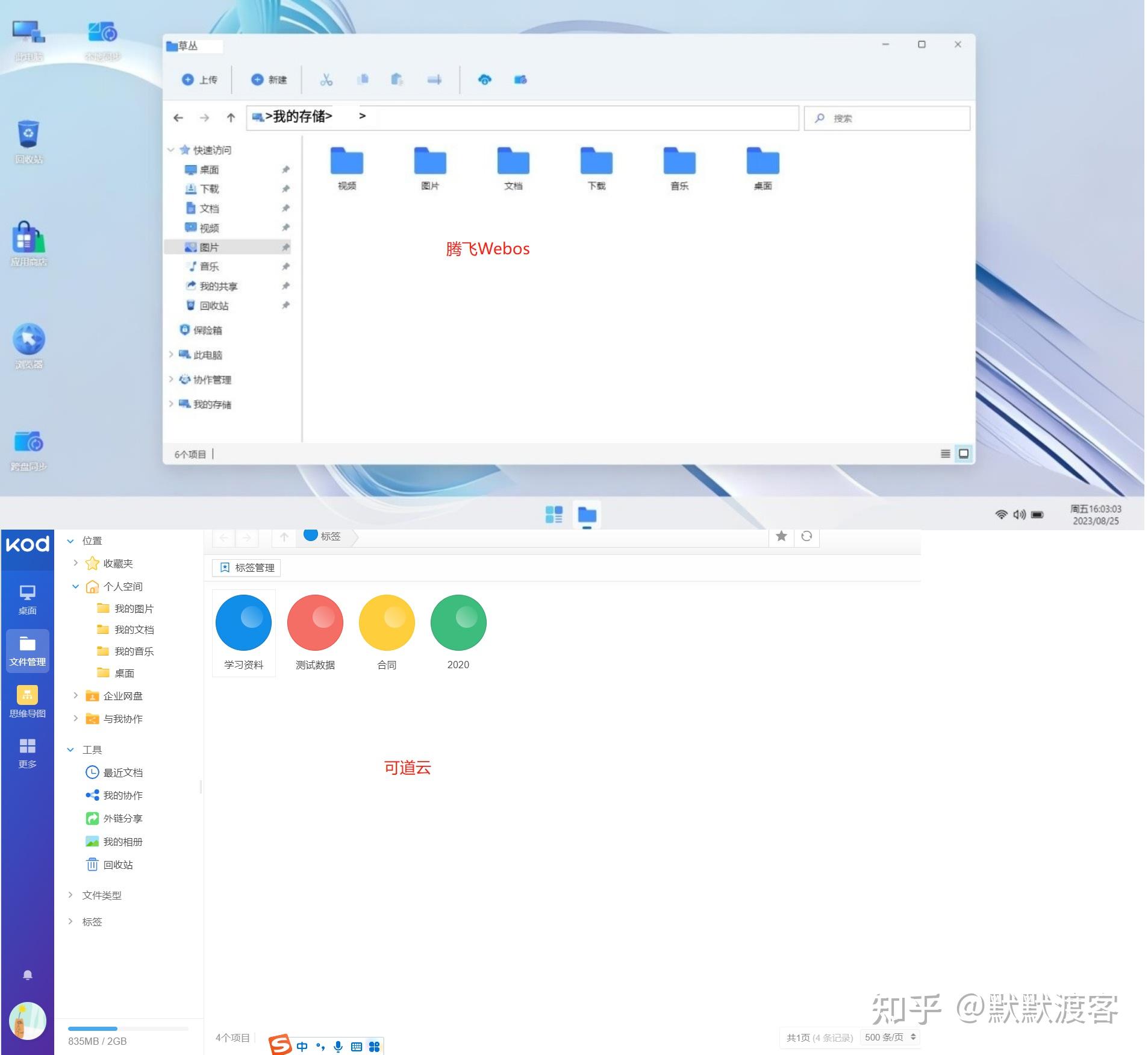Toggle the favorite star in kod address bar

(781, 537)
